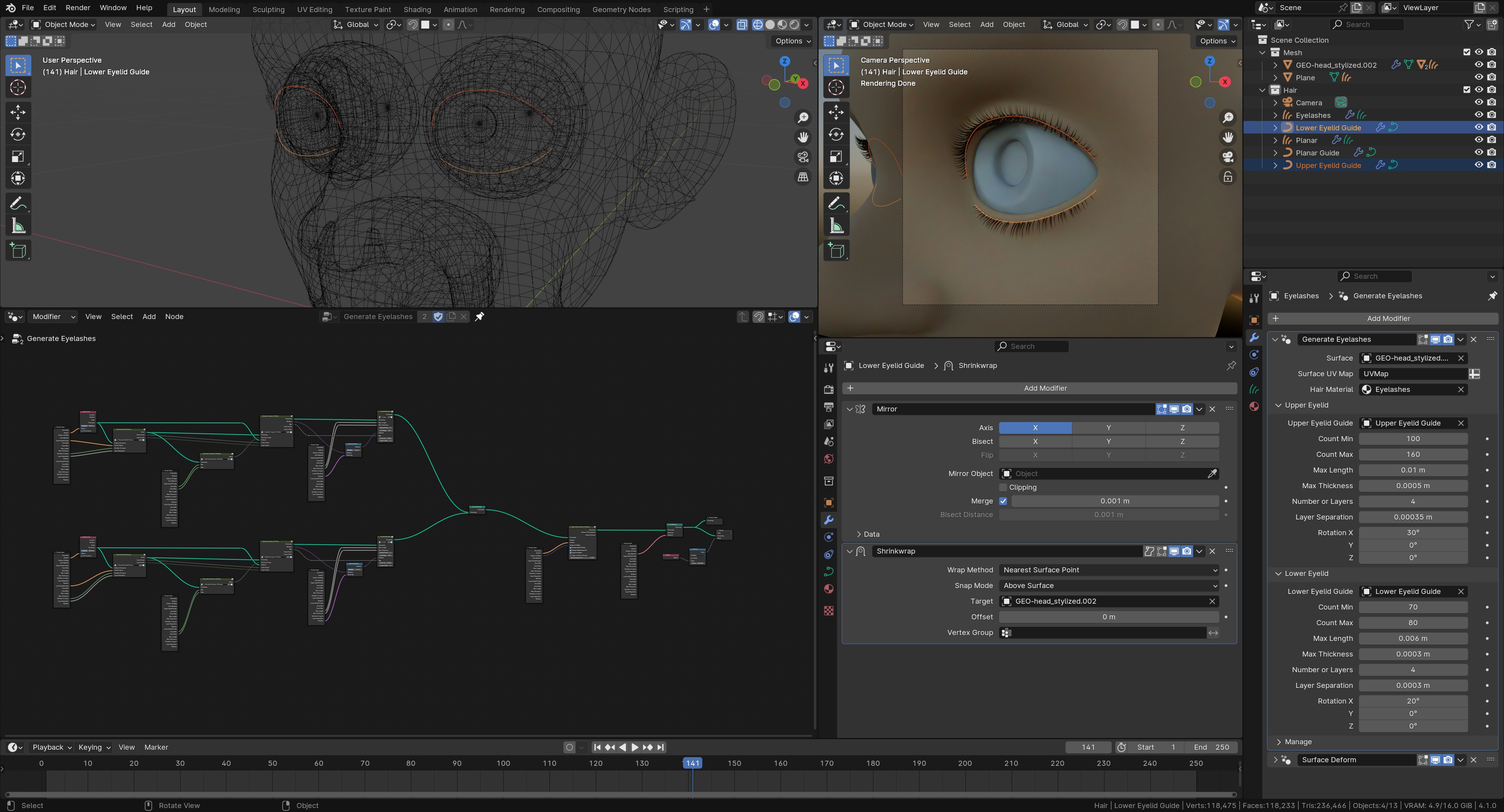Open Object Data curves tab in right properties
This screenshot has height=812, width=1504.
point(1254,389)
